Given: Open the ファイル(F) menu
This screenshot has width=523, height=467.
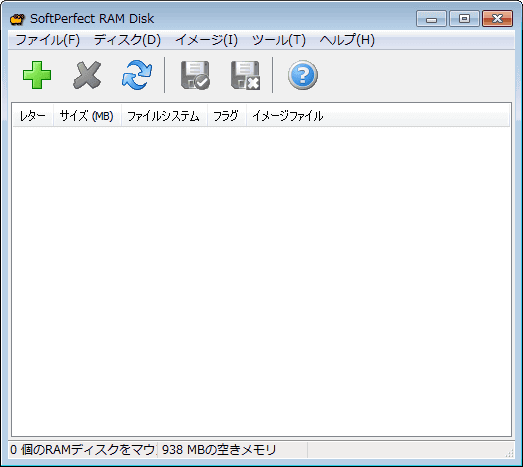Looking at the screenshot, I should 48,40.
